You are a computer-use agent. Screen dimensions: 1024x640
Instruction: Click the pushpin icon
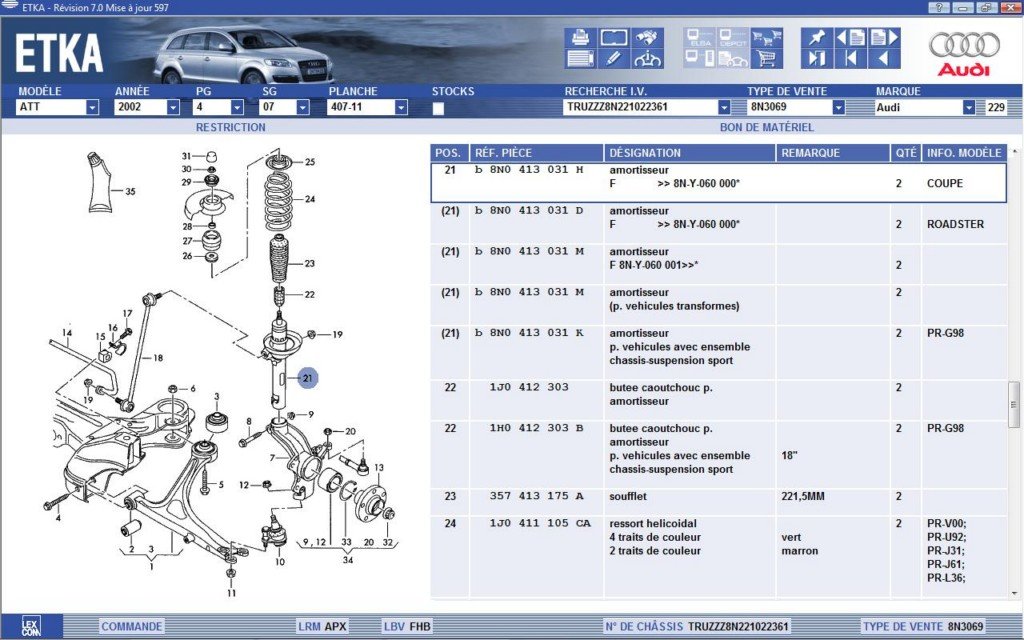pyautogui.click(x=817, y=38)
